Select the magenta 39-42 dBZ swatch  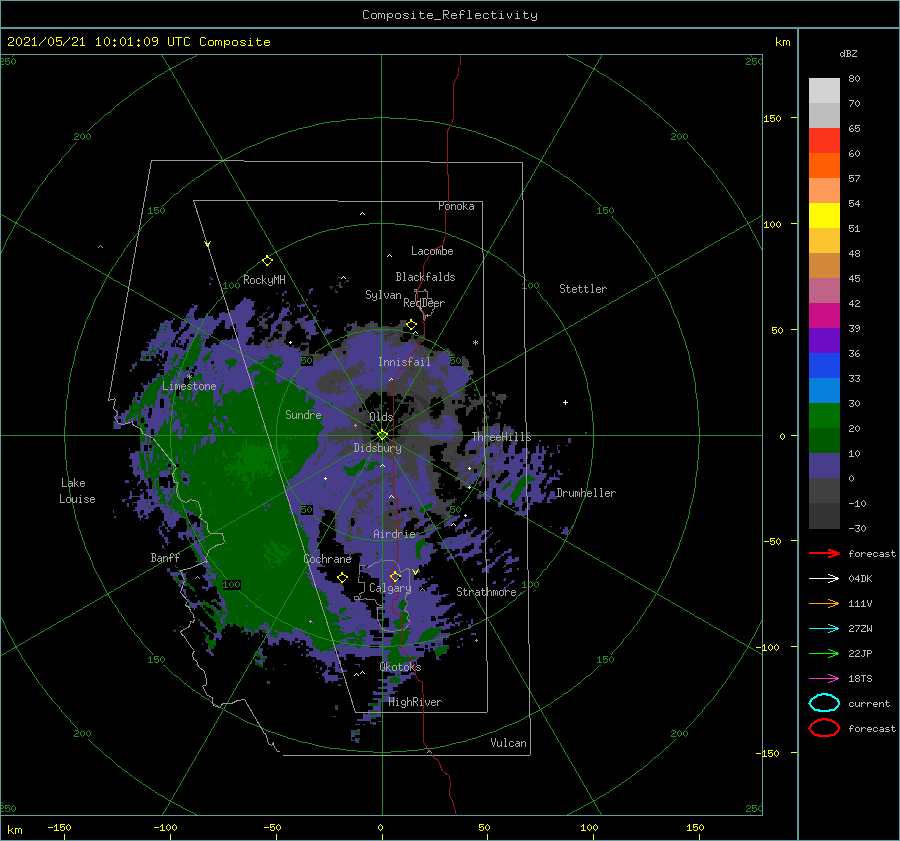(824, 315)
